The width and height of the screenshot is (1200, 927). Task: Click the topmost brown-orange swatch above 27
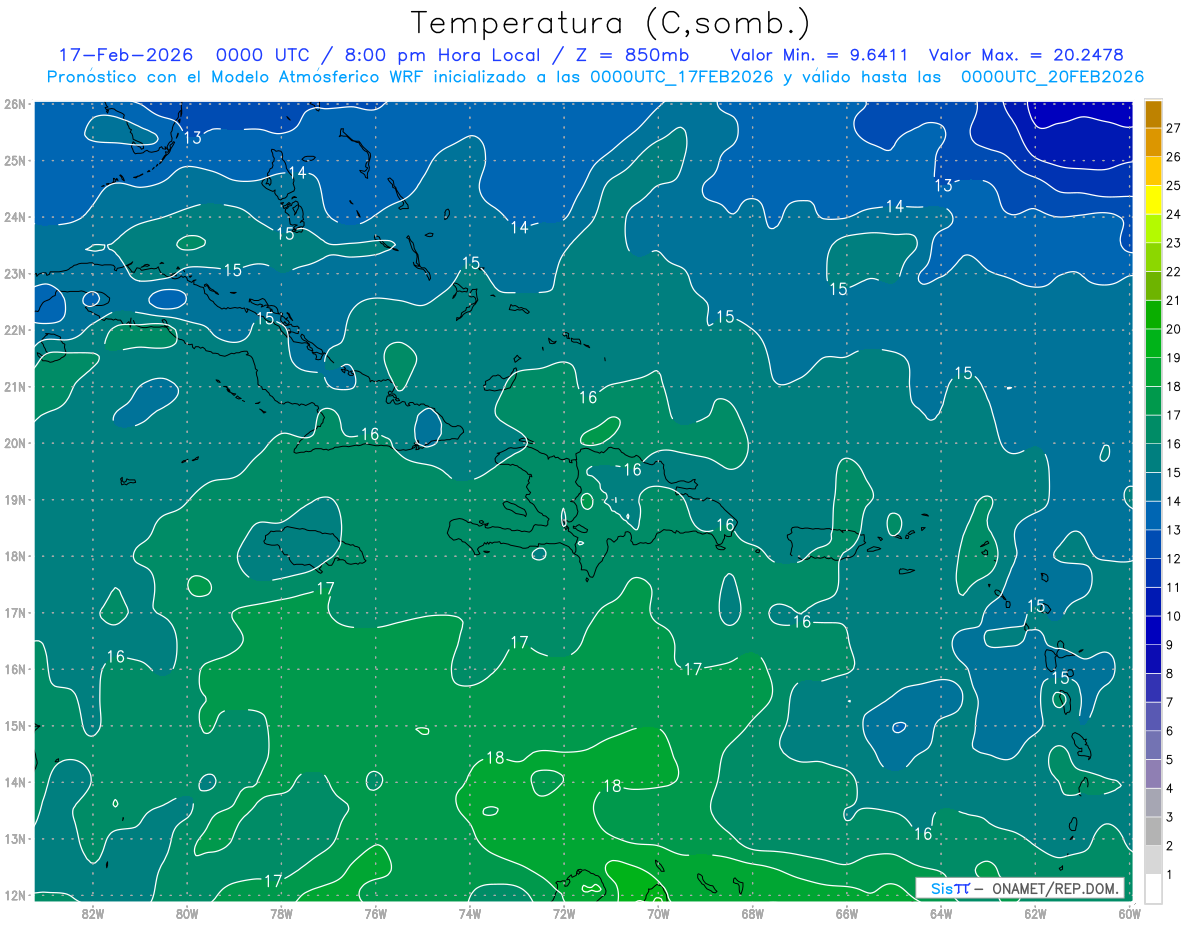pos(1153,113)
